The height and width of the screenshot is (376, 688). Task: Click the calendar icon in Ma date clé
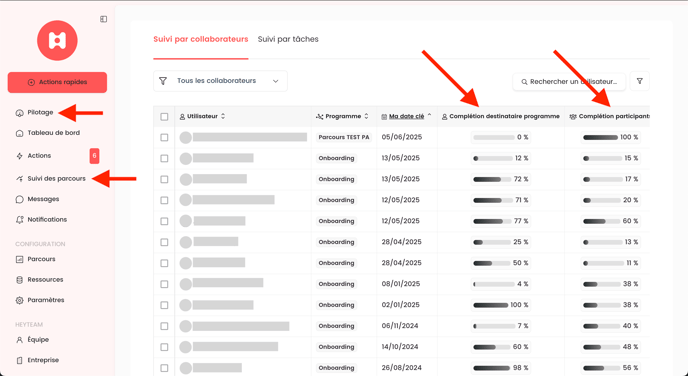[384, 117]
